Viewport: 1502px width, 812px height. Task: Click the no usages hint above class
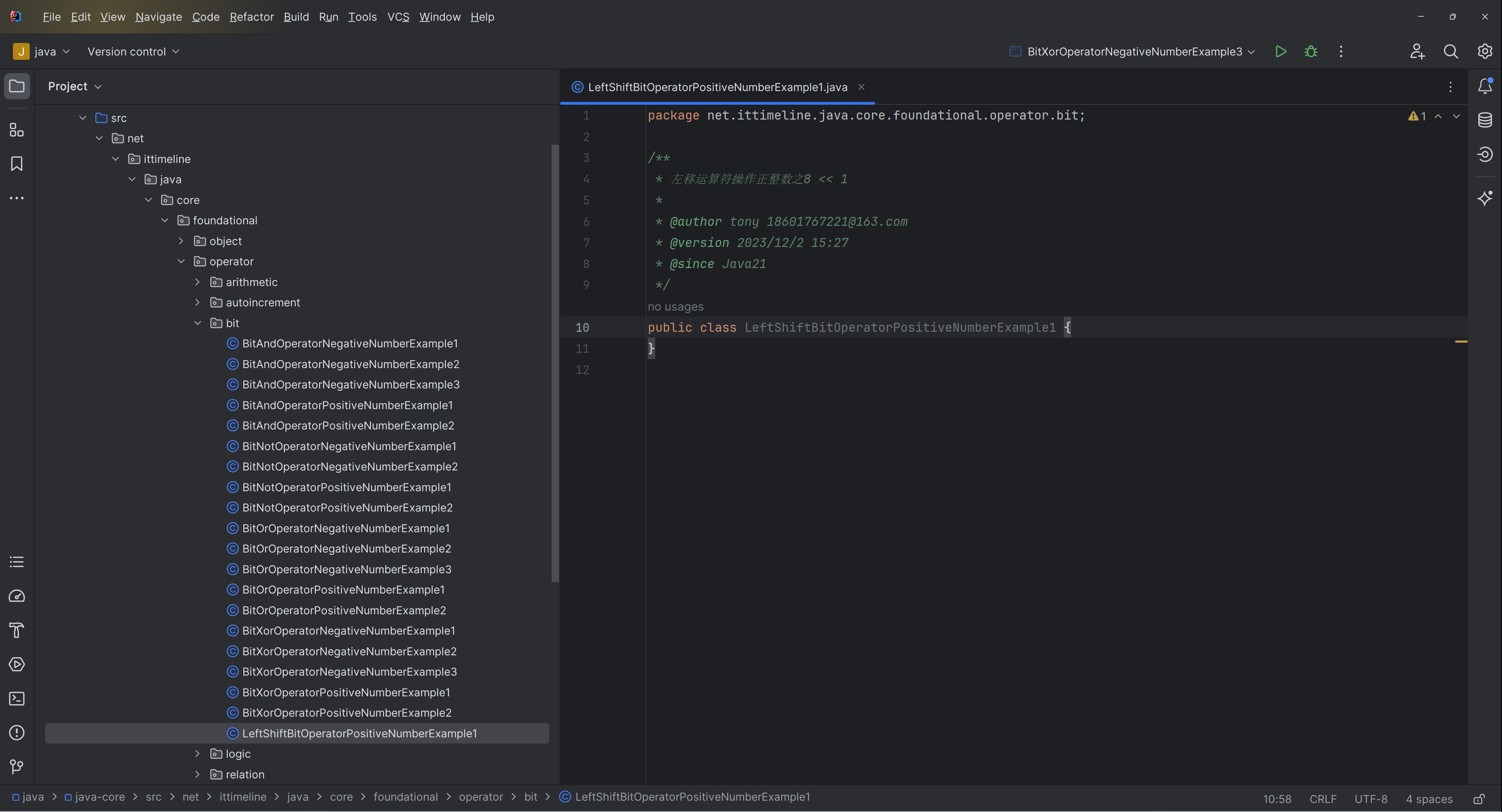coord(675,307)
